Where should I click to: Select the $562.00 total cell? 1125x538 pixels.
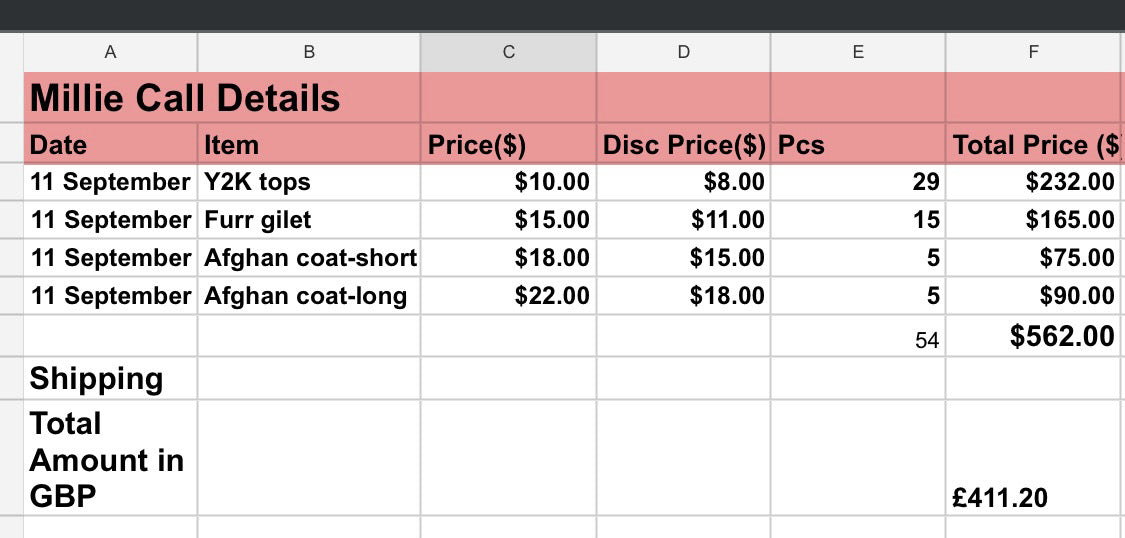tap(1033, 336)
